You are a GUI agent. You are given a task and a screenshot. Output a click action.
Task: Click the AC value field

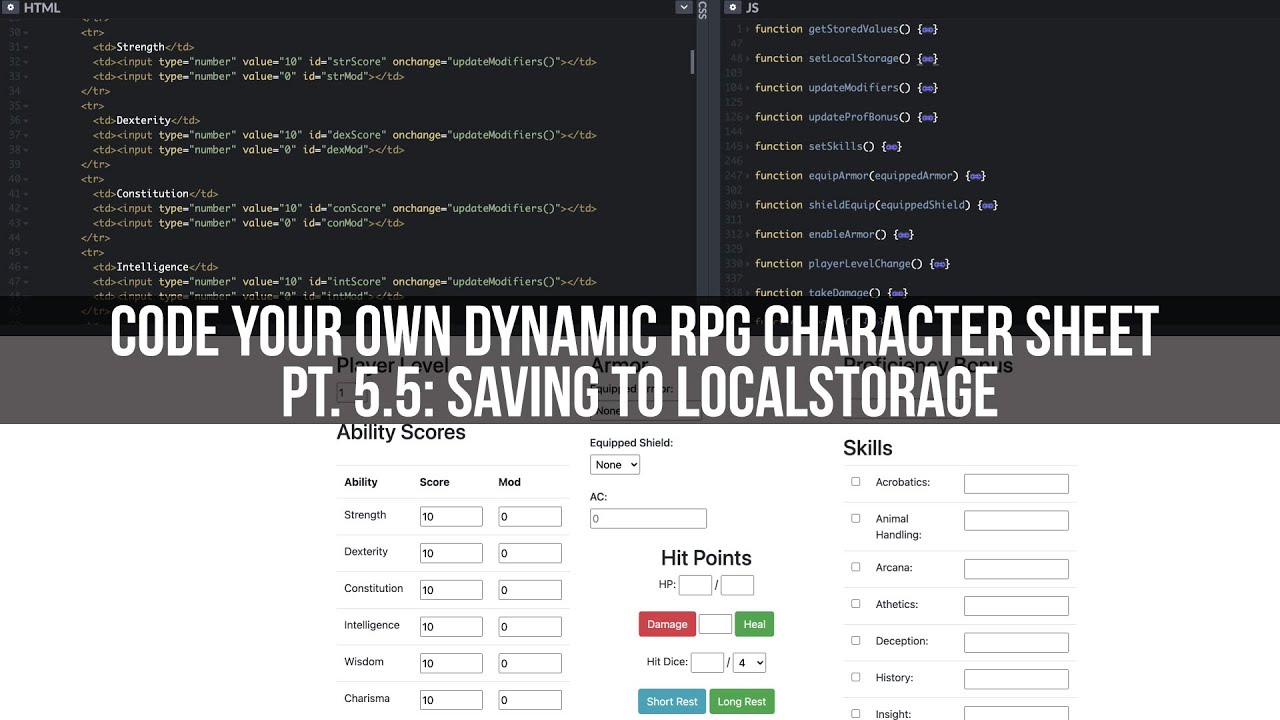click(648, 519)
